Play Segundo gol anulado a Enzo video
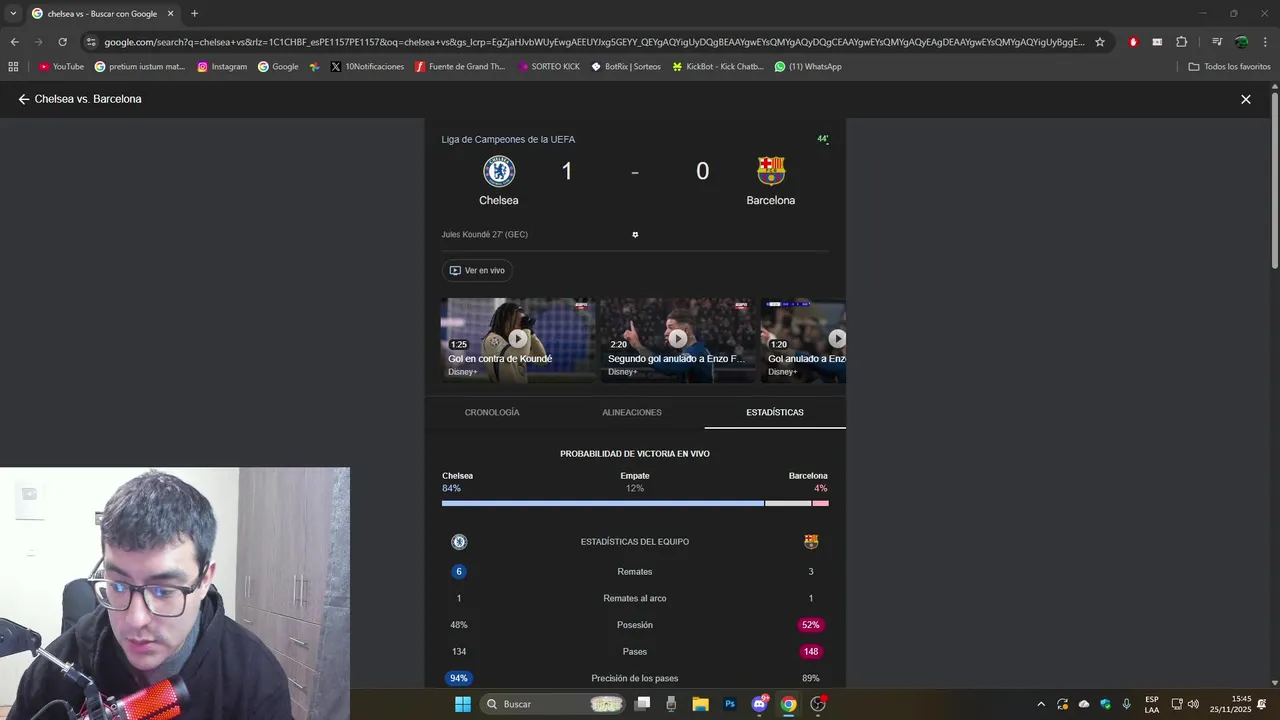Image resolution: width=1280 pixels, height=720 pixels. click(678, 340)
